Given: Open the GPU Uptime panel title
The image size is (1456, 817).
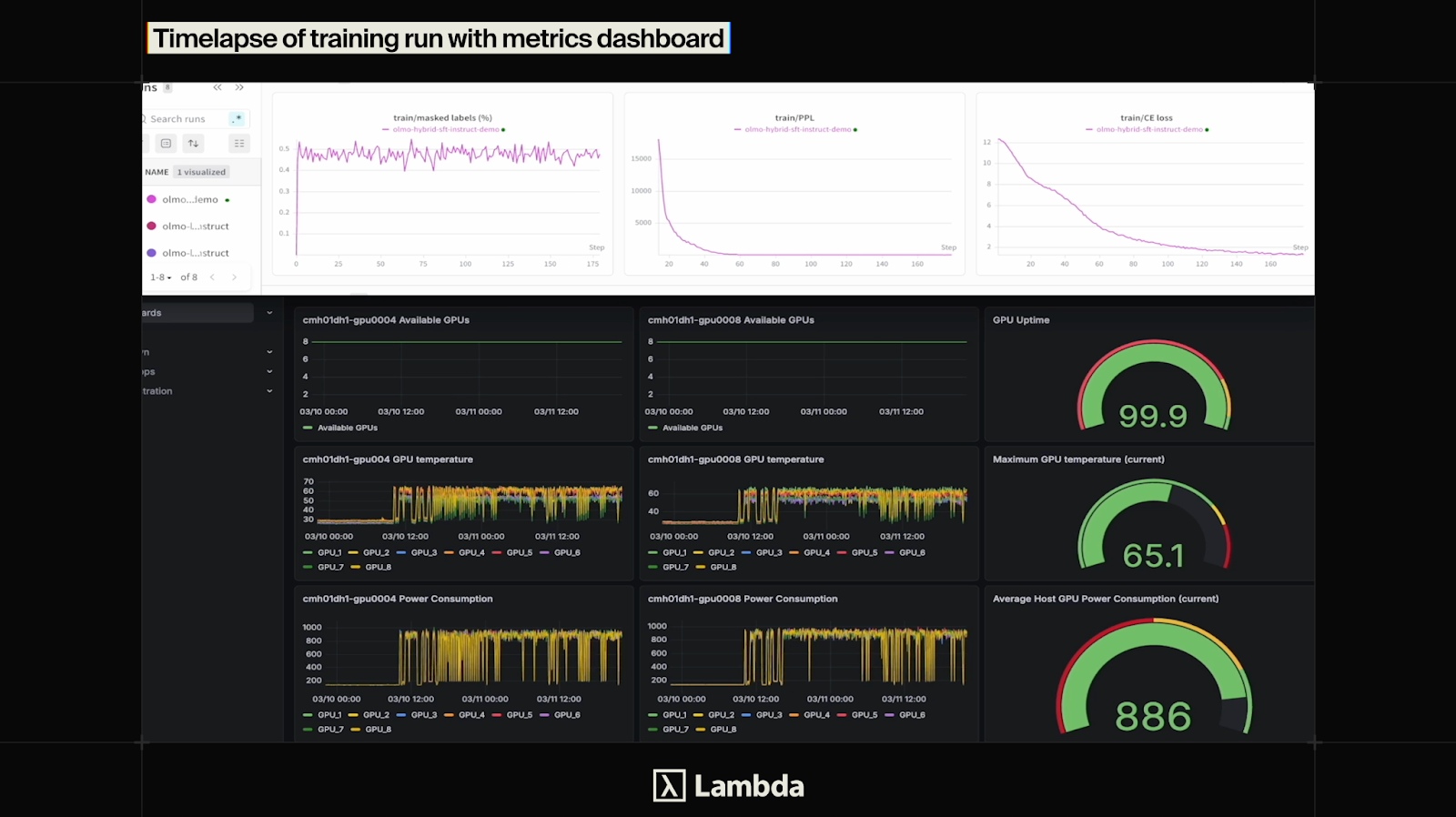Looking at the screenshot, I should (1021, 320).
